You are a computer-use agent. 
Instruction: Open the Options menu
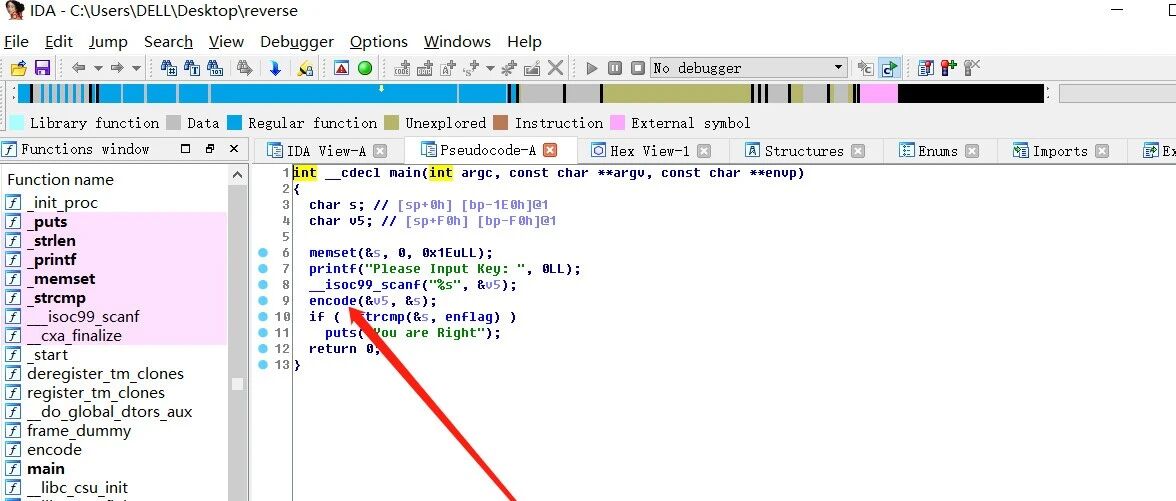[379, 42]
